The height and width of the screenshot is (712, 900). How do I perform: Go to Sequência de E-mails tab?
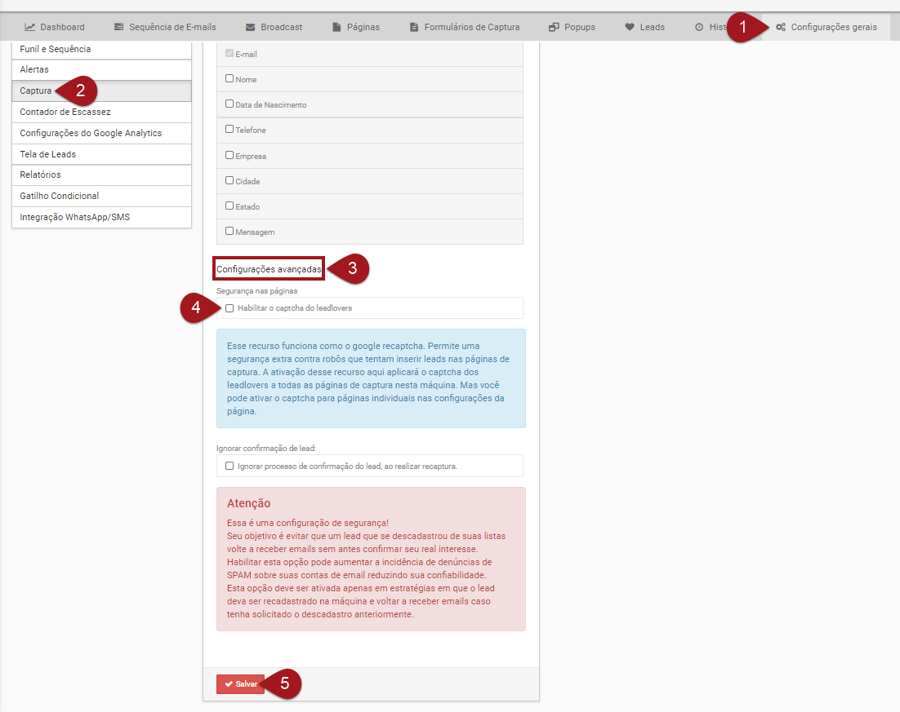point(165,27)
